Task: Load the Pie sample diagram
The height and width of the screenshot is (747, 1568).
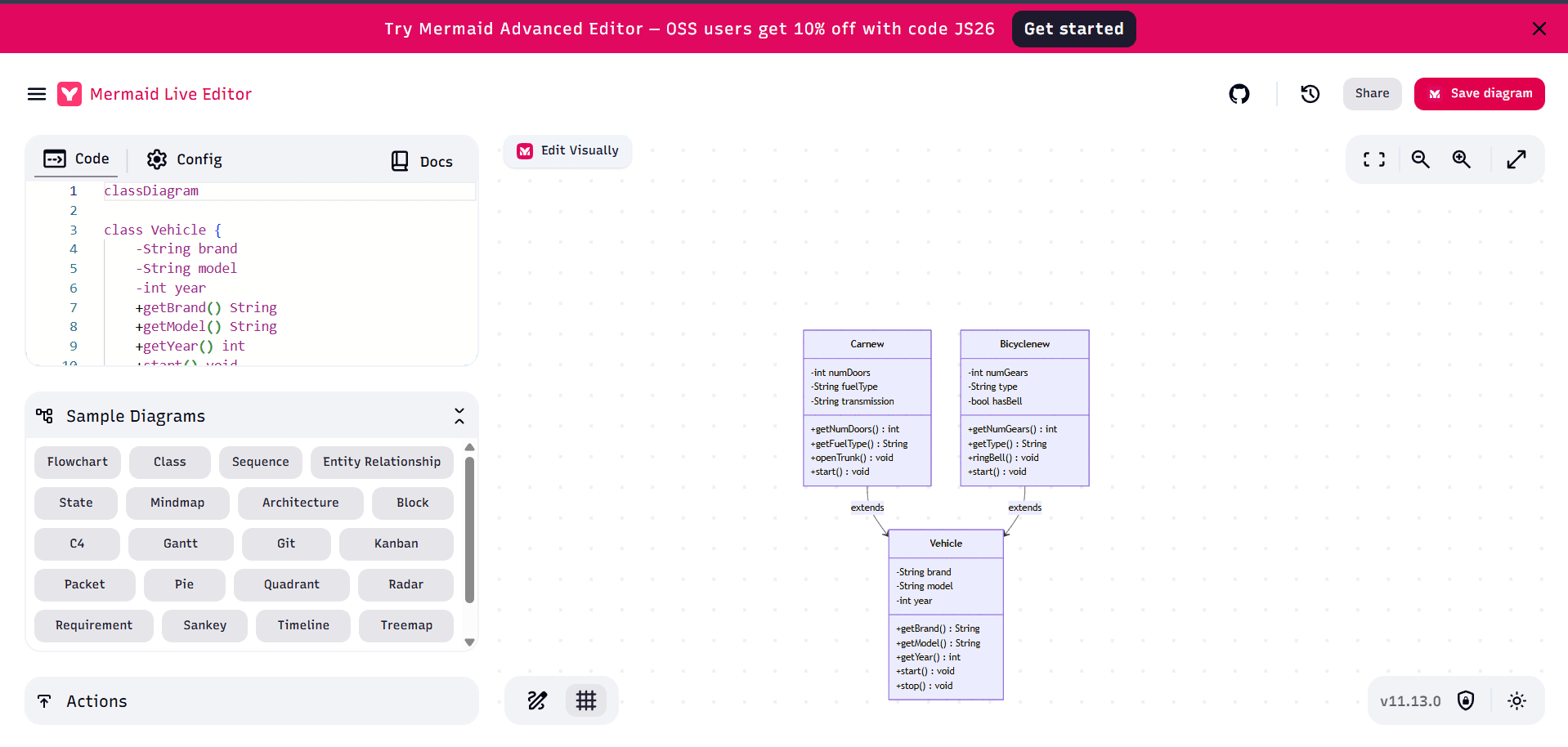Action: [x=185, y=585]
